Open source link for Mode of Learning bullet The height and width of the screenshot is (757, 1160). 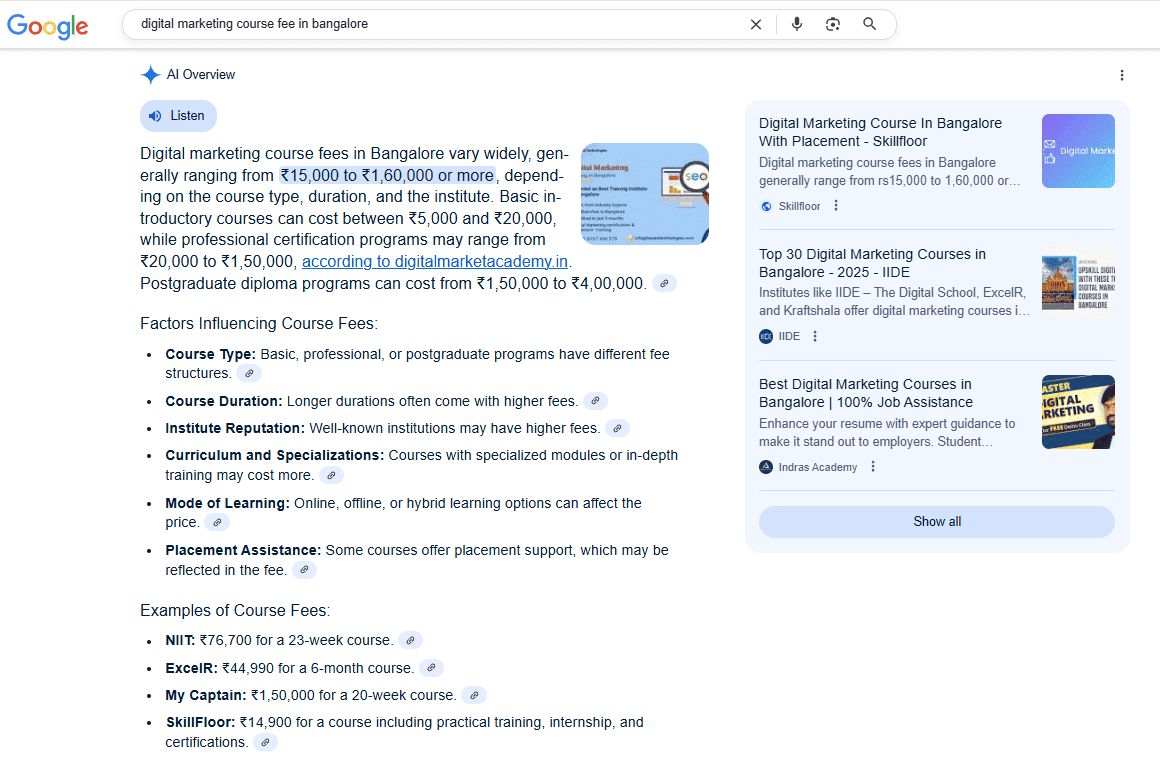point(217,522)
